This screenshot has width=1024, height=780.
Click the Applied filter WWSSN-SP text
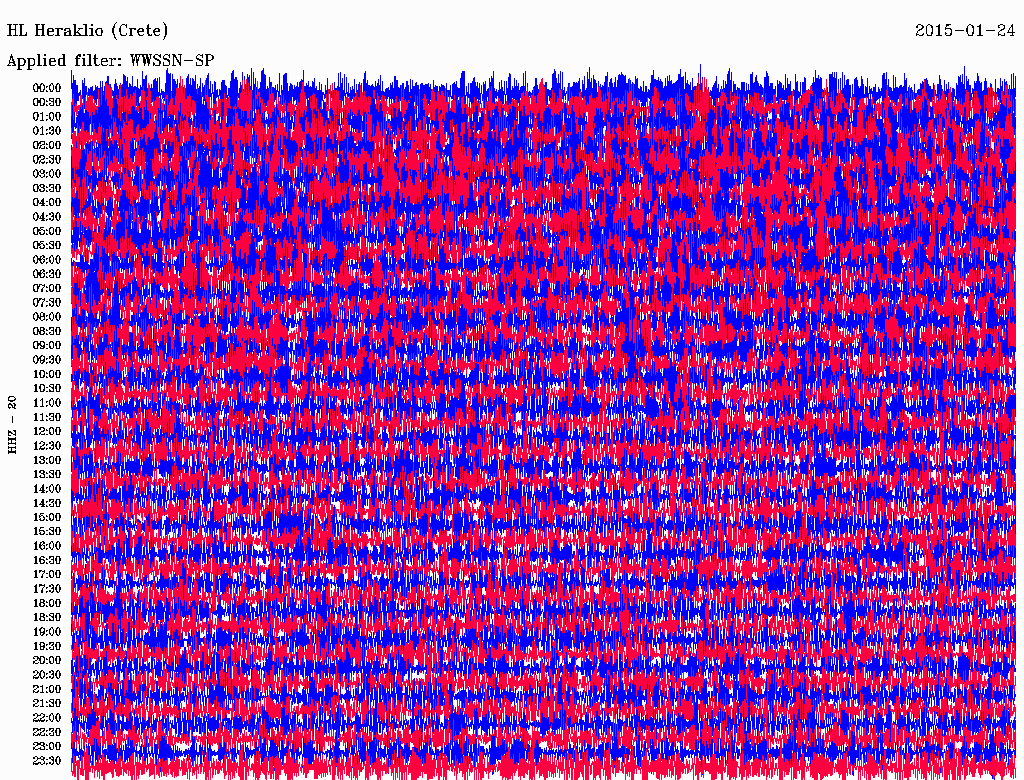pos(110,61)
